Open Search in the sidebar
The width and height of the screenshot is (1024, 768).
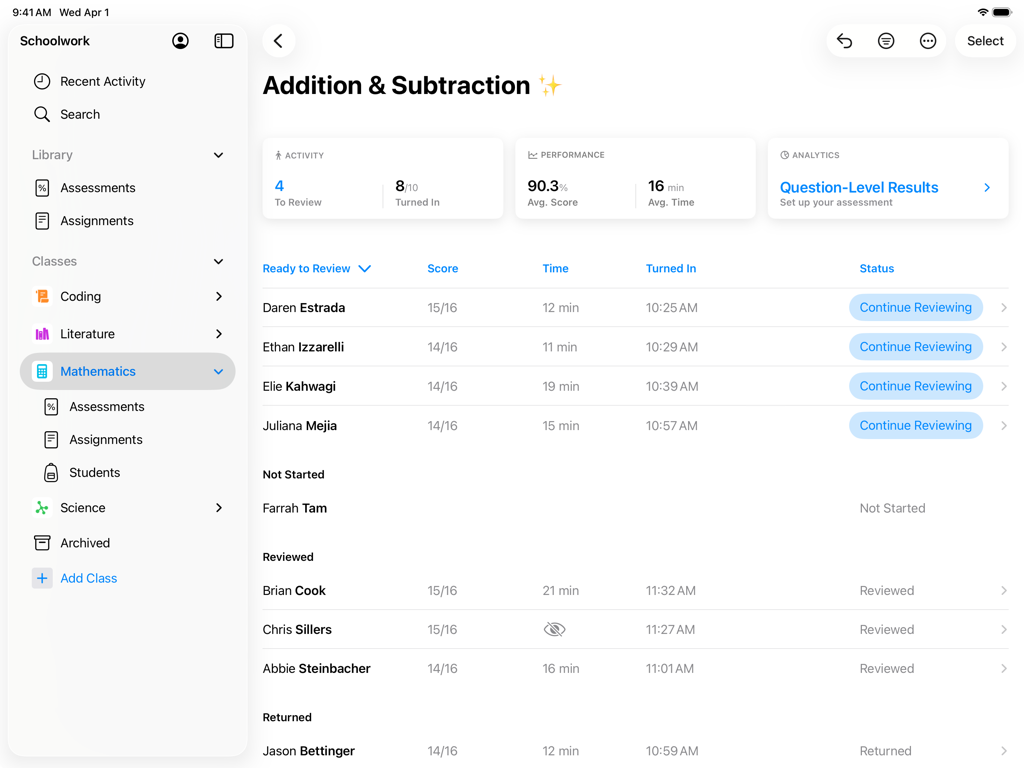[80, 114]
